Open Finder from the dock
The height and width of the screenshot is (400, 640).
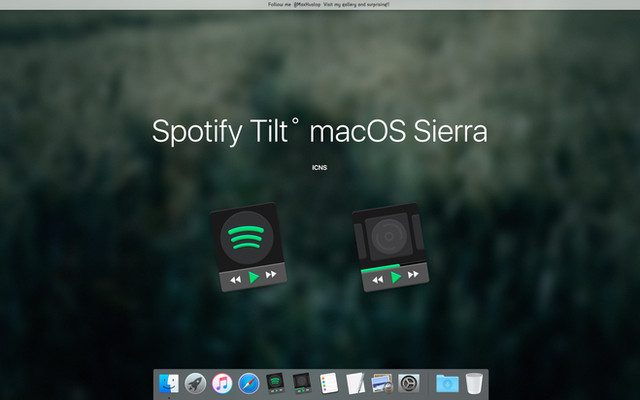[x=169, y=383]
